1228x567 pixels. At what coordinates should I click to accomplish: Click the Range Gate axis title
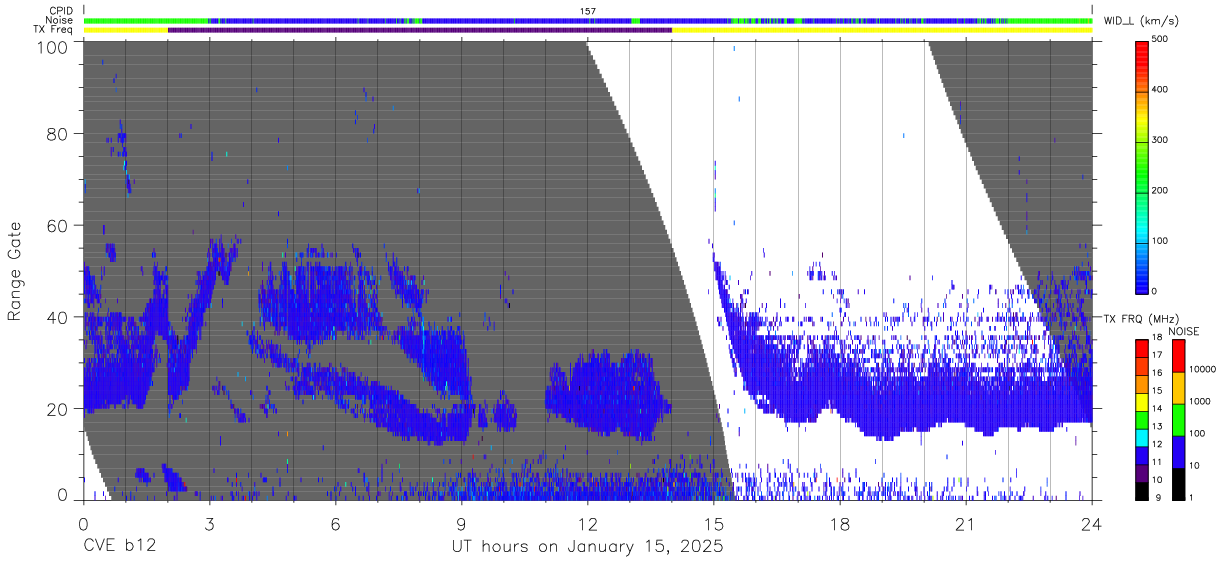click(x=15, y=270)
